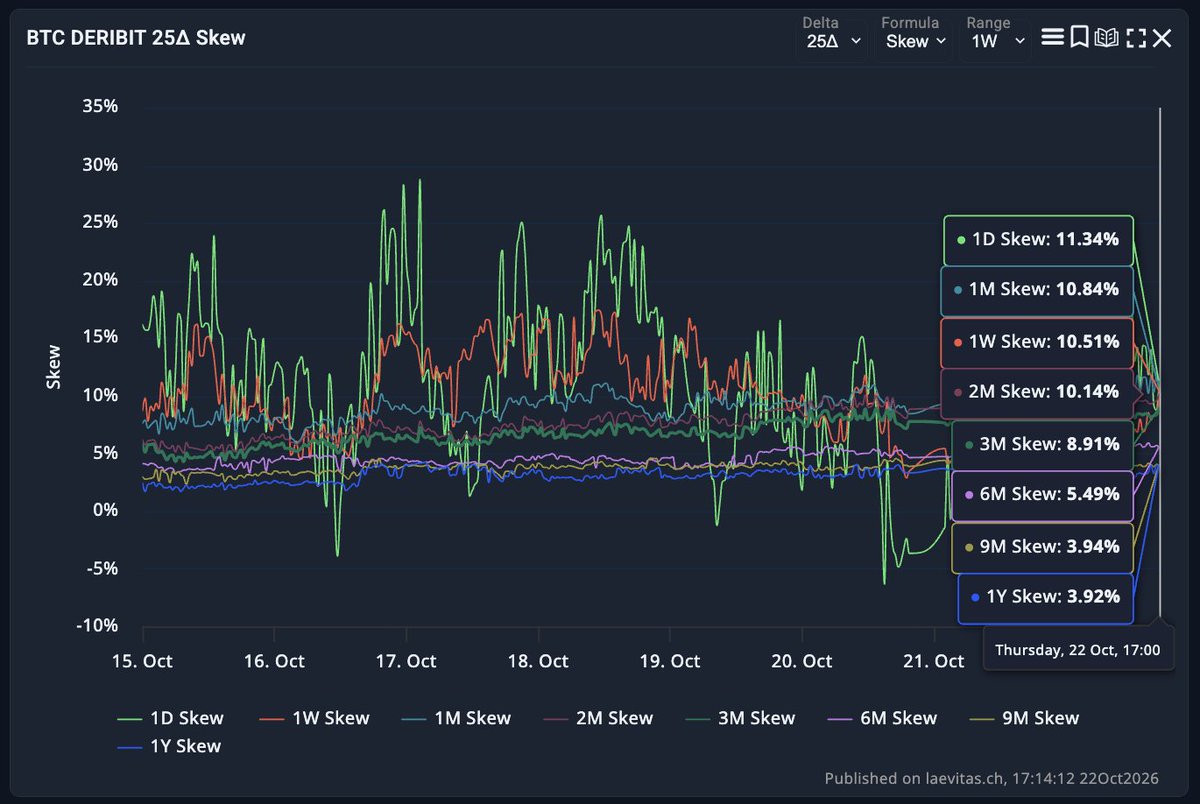Toggle 1Y Skew series in legend
The width and height of the screenshot is (1200, 804).
[169, 746]
